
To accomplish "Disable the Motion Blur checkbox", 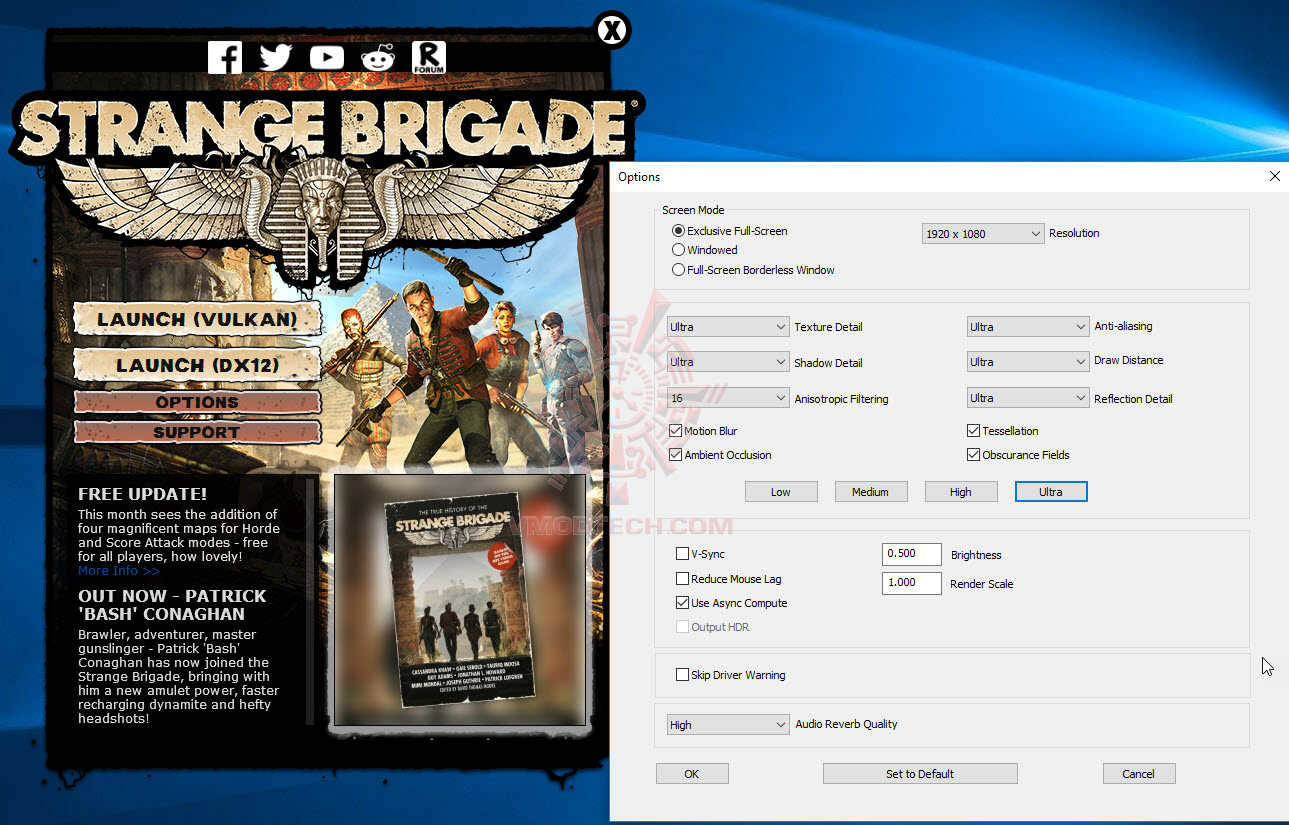I will pyautogui.click(x=676, y=431).
